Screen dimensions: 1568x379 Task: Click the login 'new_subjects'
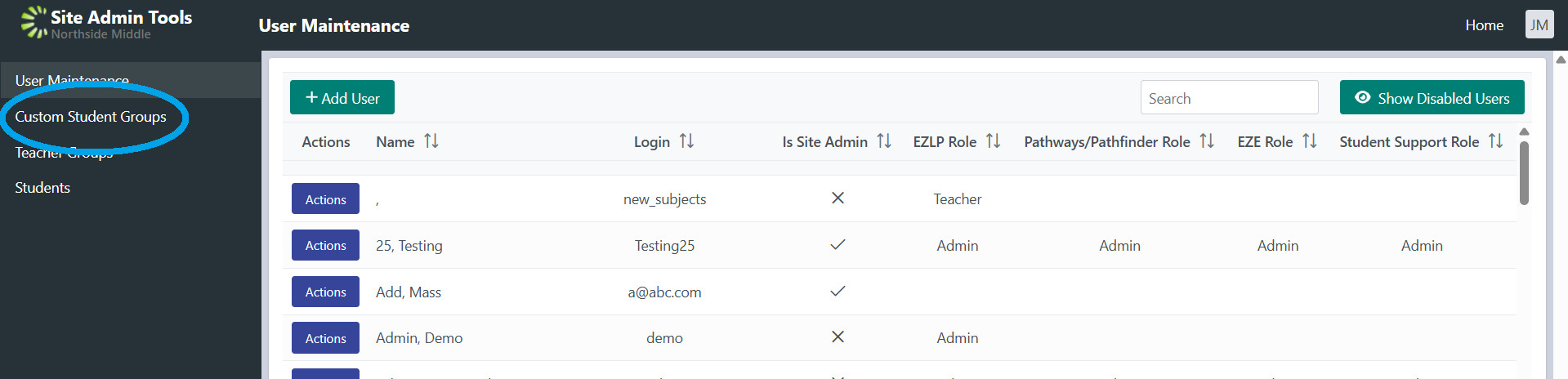point(664,199)
